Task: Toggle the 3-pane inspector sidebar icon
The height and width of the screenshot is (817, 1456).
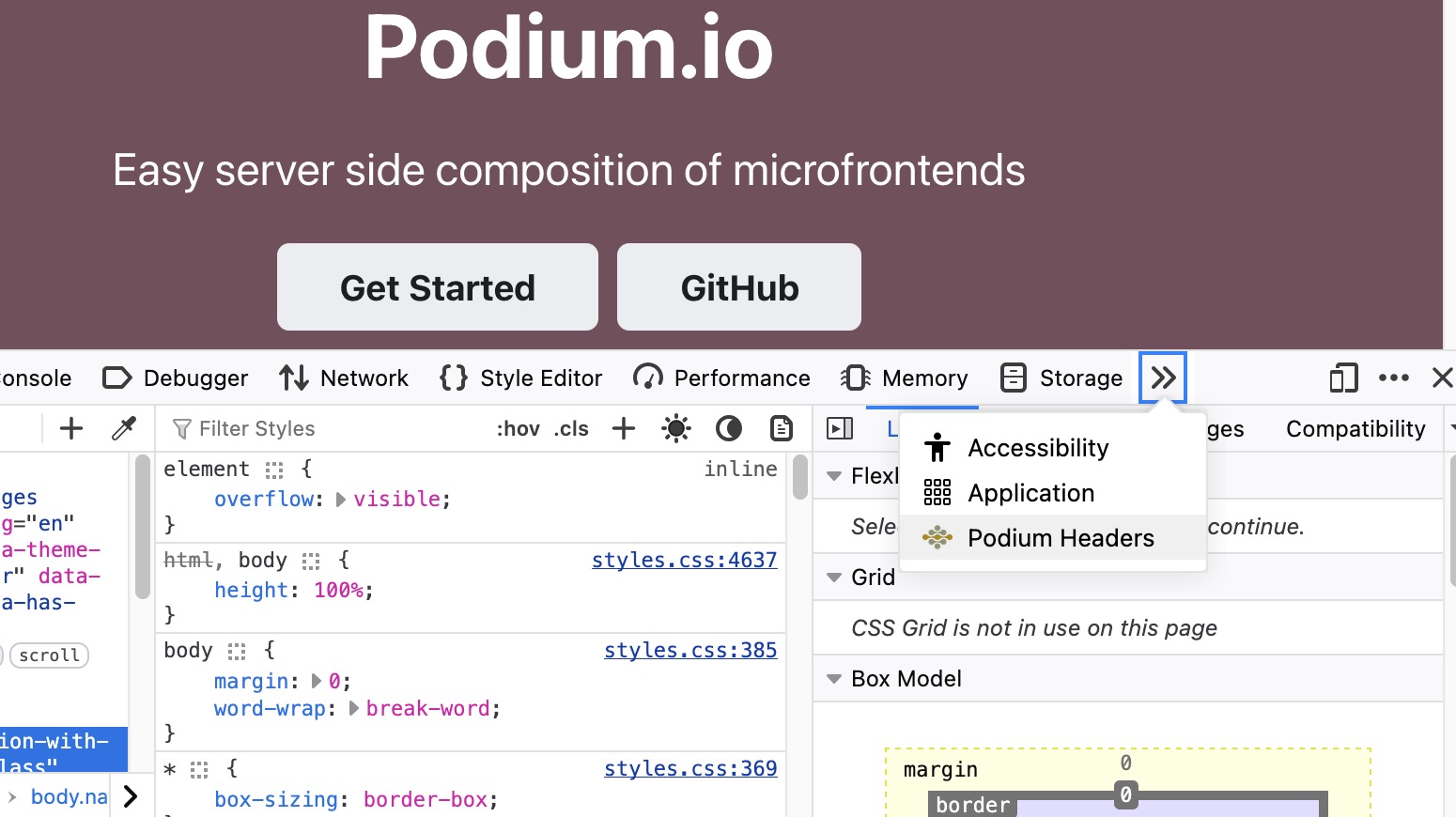Action: 840,429
